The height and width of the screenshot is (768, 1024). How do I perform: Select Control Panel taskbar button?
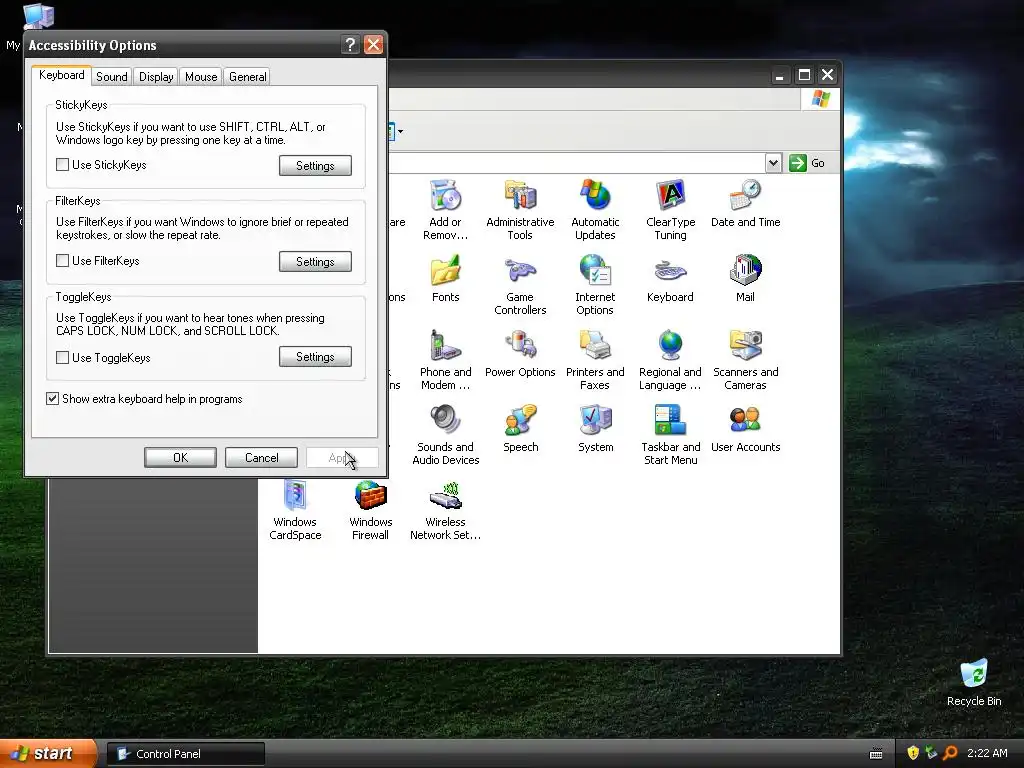coord(186,754)
